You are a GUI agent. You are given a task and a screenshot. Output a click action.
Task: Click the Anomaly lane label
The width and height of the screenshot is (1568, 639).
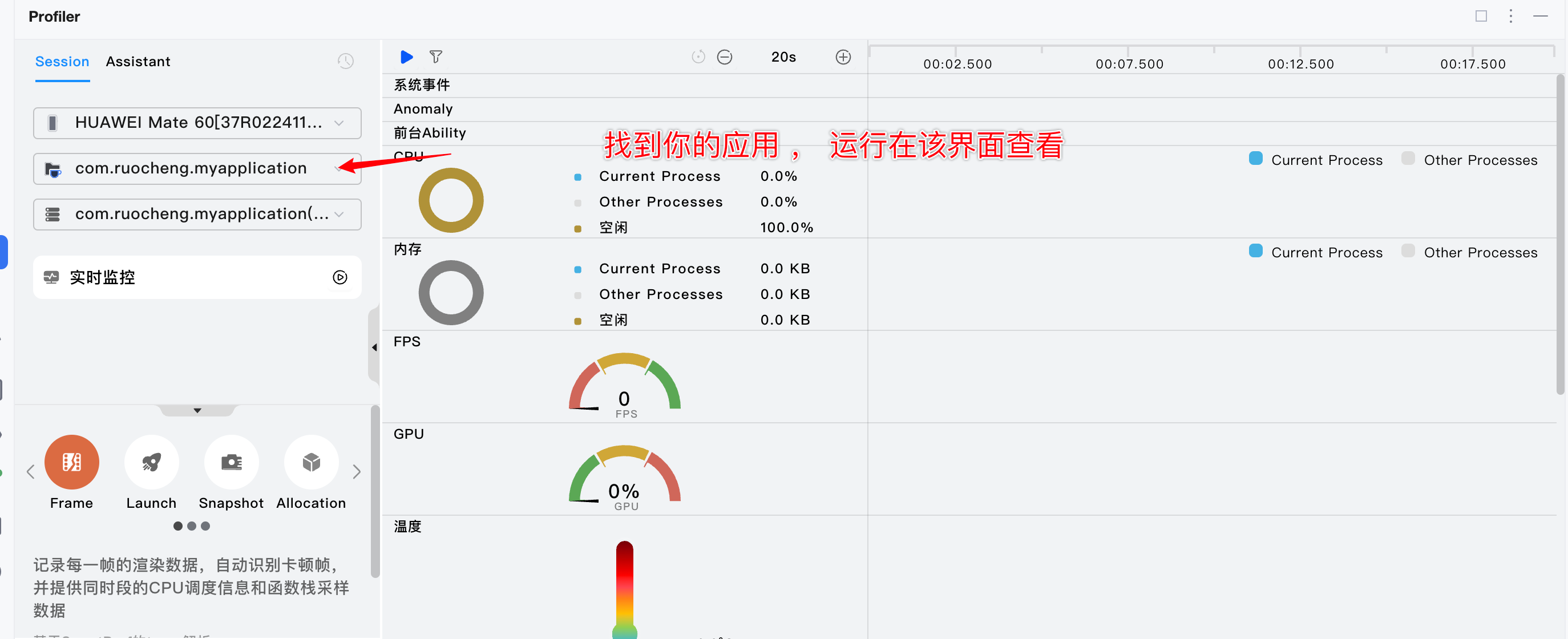(423, 109)
